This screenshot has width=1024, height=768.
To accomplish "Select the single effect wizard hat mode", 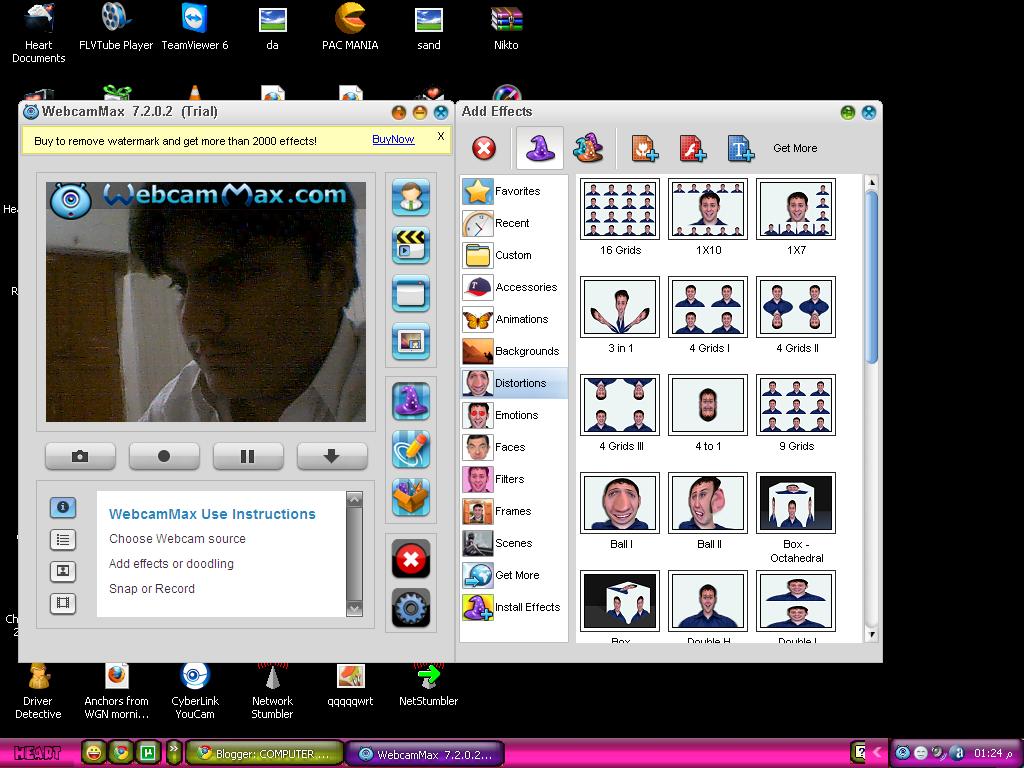I will (x=539, y=148).
